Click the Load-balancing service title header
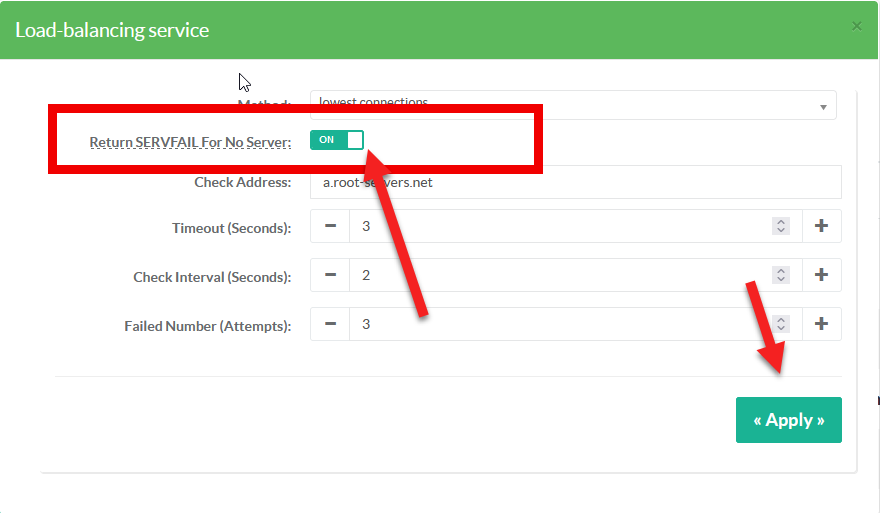 pos(112,30)
